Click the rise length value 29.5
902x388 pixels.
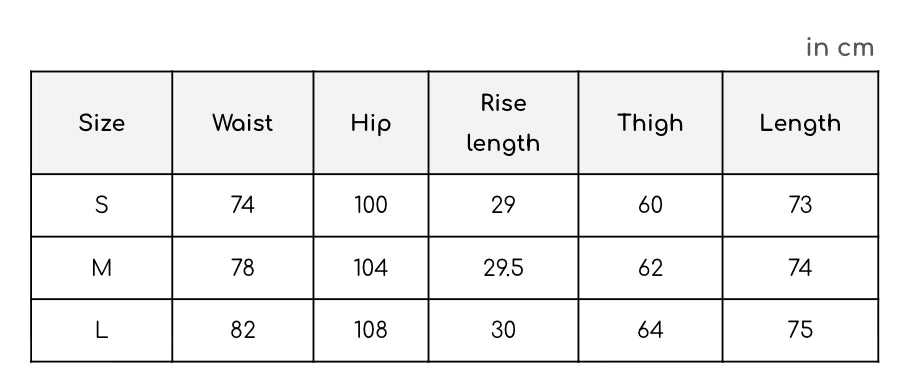pyautogui.click(x=503, y=268)
